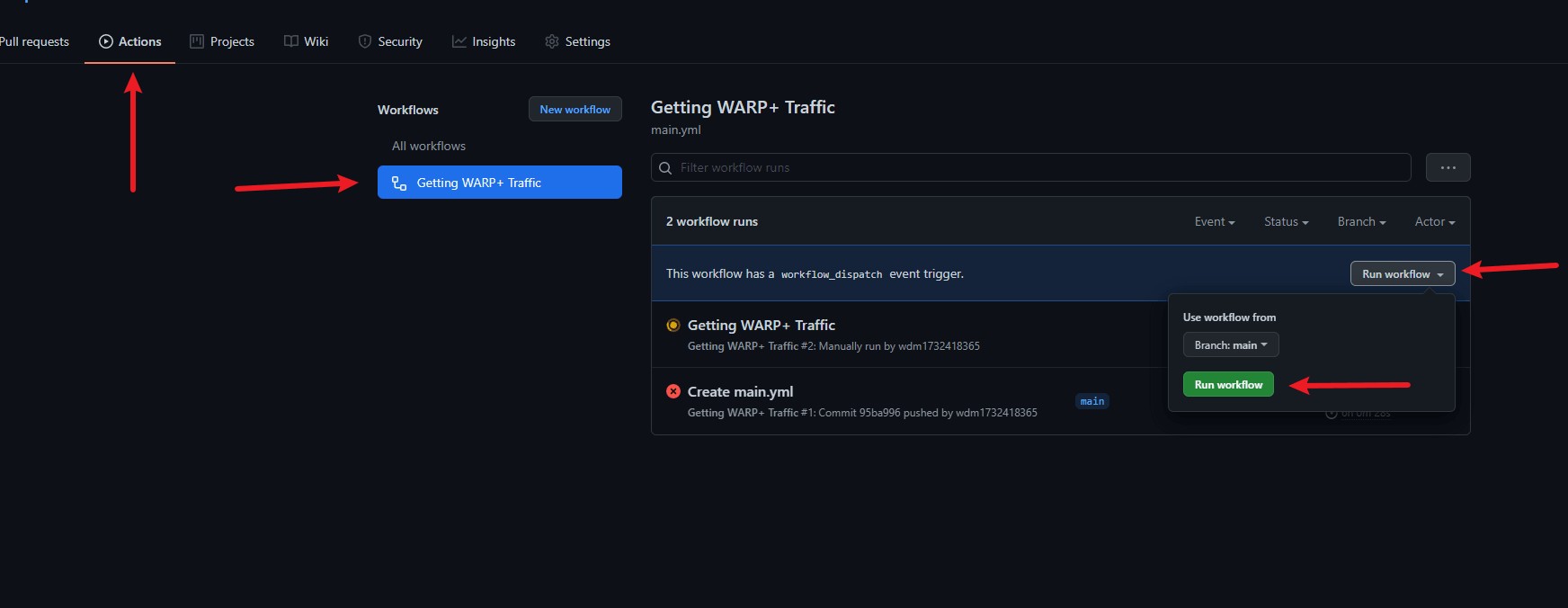Screen dimensions: 1568x608
Task: Open the Actions tab
Action: [130, 41]
